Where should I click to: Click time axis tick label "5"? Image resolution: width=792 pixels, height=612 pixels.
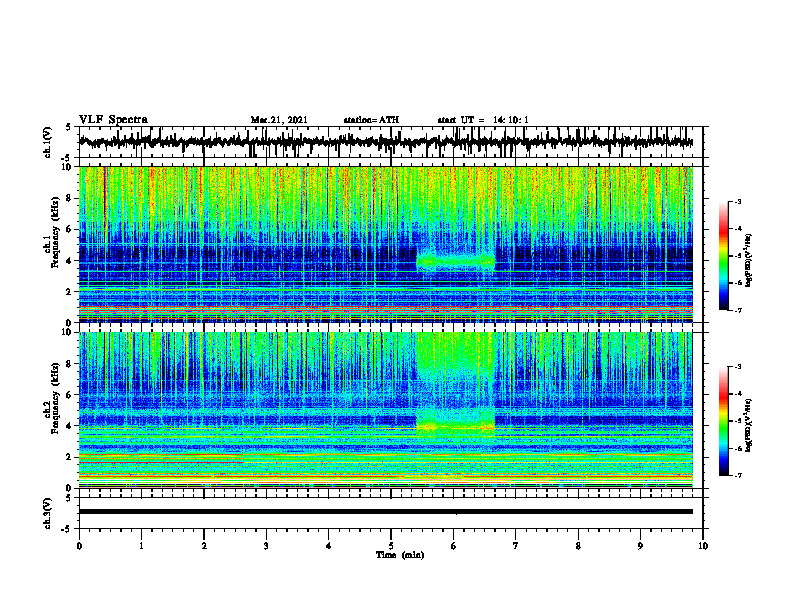[x=391, y=546]
